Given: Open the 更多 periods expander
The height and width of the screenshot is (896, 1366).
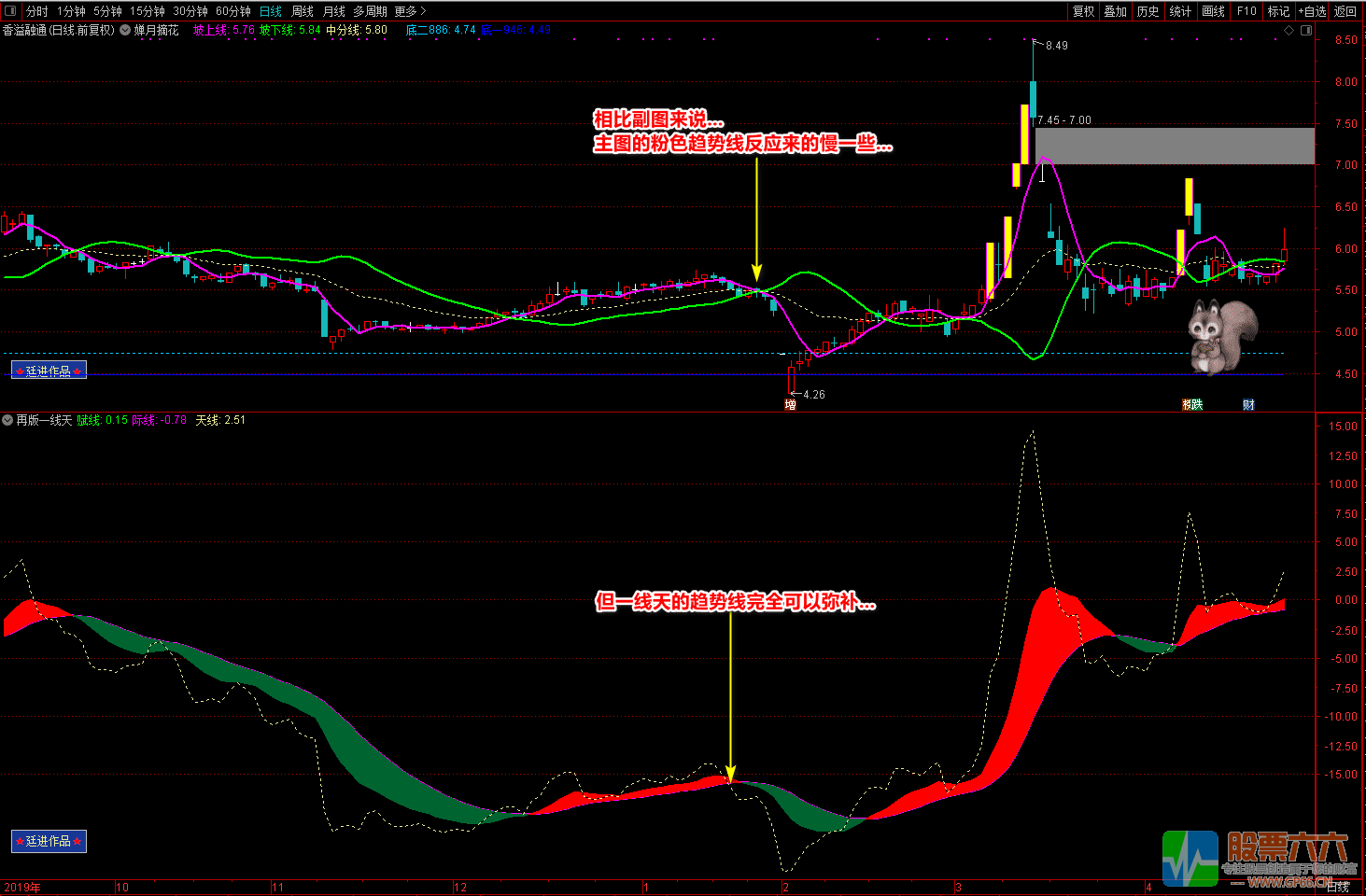Looking at the screenshot, I should click(x=410, y=11).
